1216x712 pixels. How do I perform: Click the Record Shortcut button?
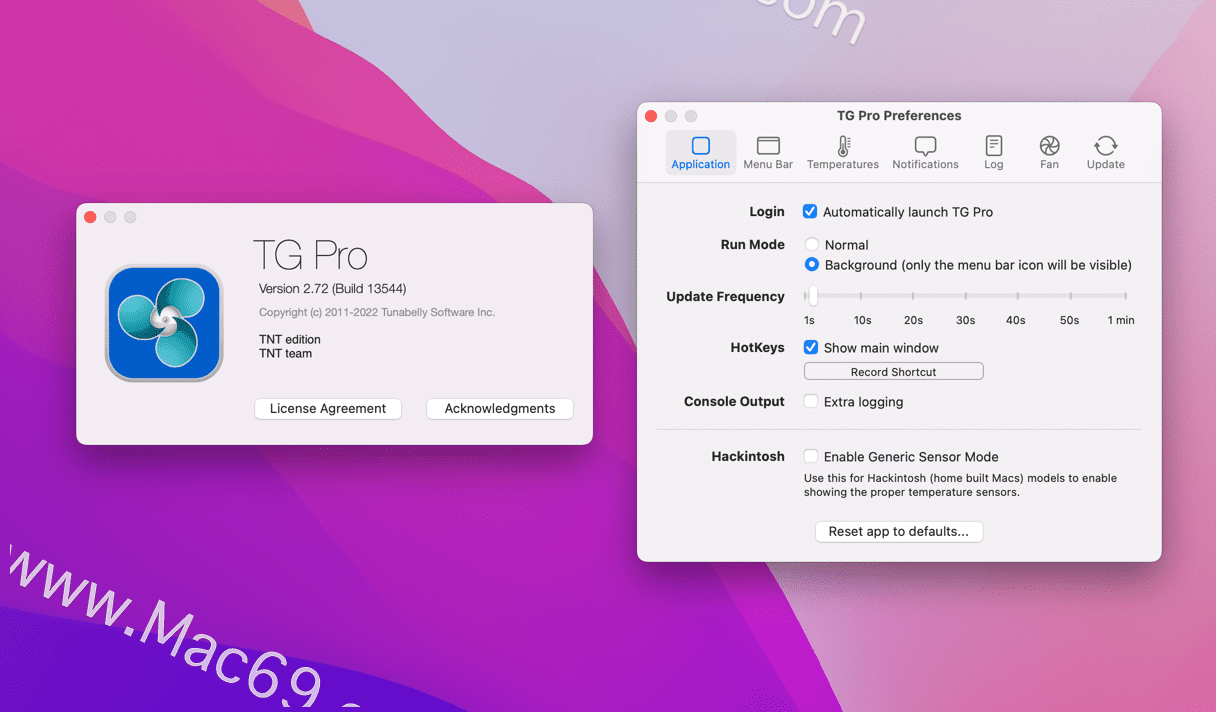pyautogui.click(x=893, y=372)
